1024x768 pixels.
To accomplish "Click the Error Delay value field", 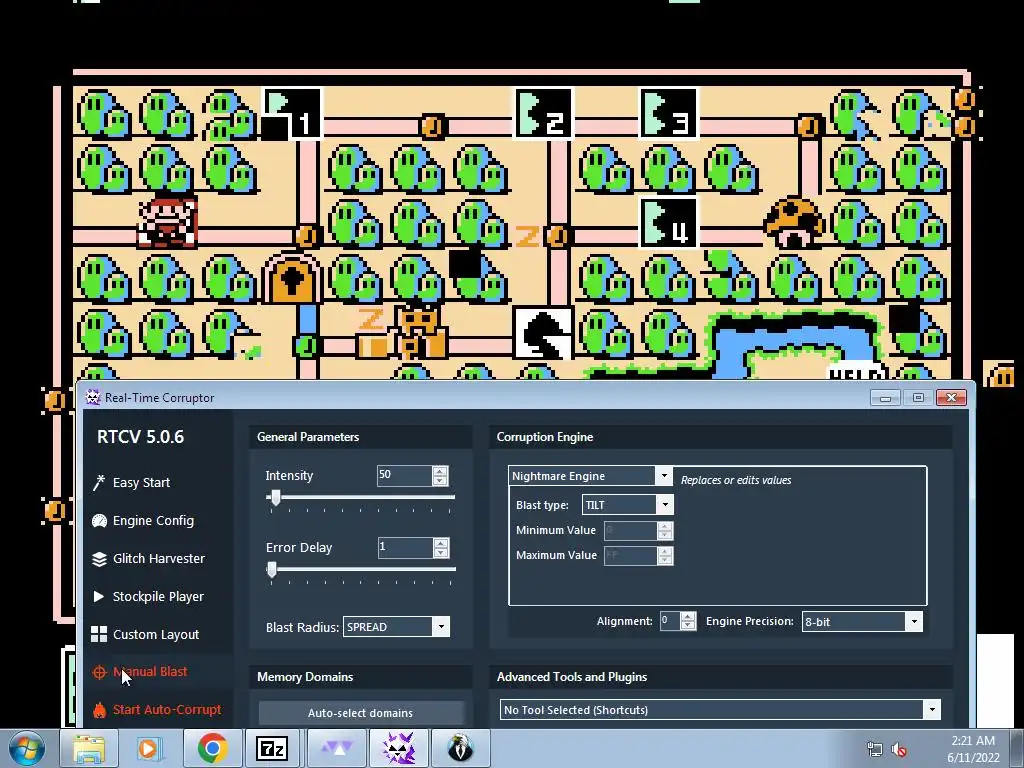I will (x=405, y=547).
